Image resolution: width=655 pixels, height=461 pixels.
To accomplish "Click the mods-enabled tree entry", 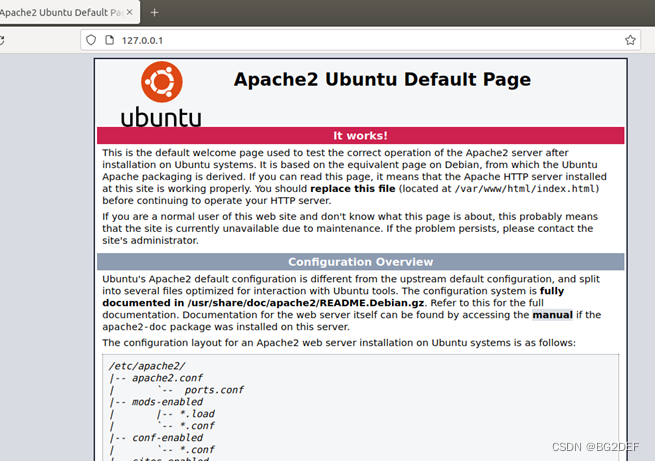I will coord(167,402).
